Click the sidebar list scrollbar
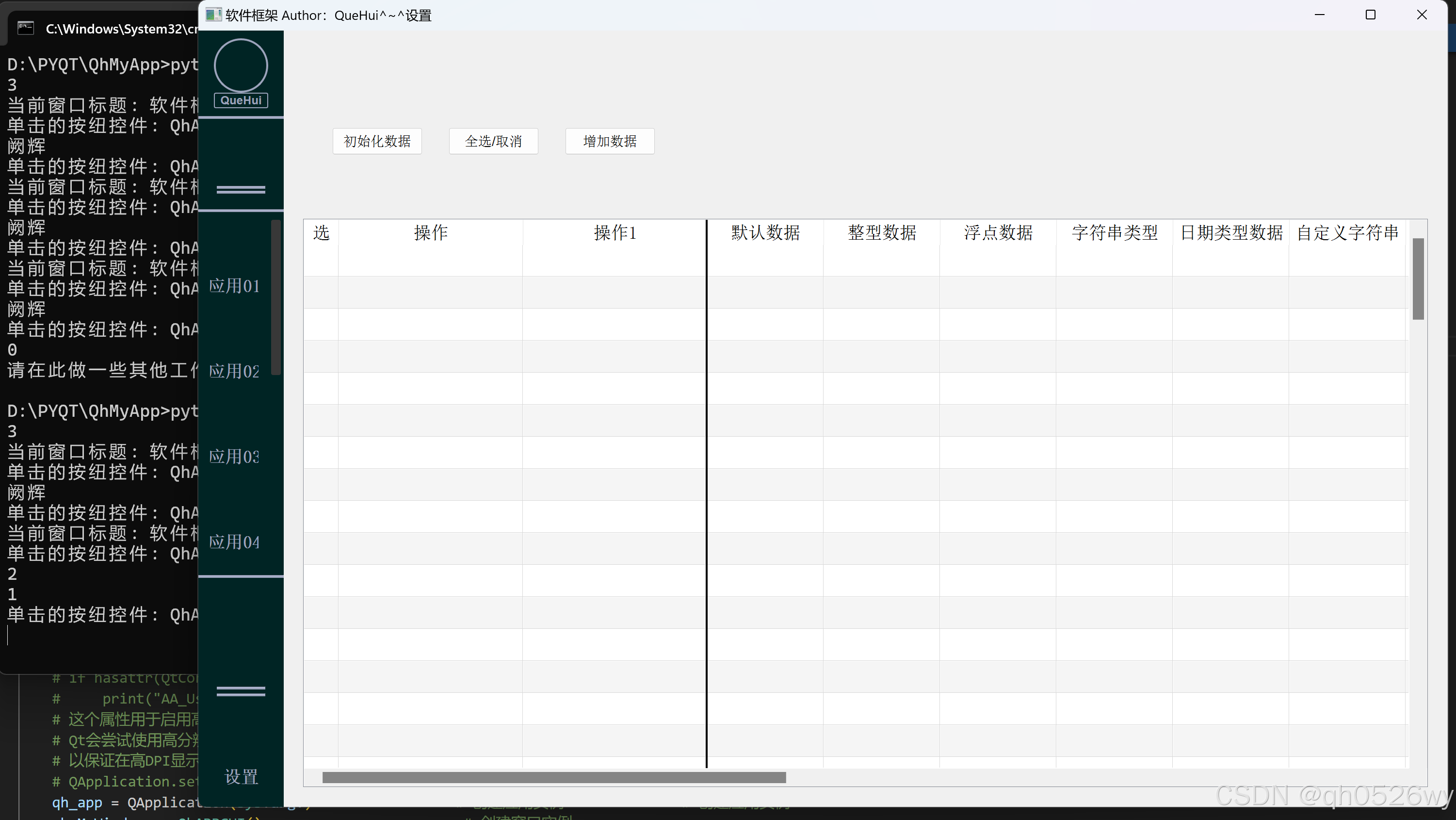Viewport: 1456px width, 820px height. pyautogui.click(x=276, y=297)
